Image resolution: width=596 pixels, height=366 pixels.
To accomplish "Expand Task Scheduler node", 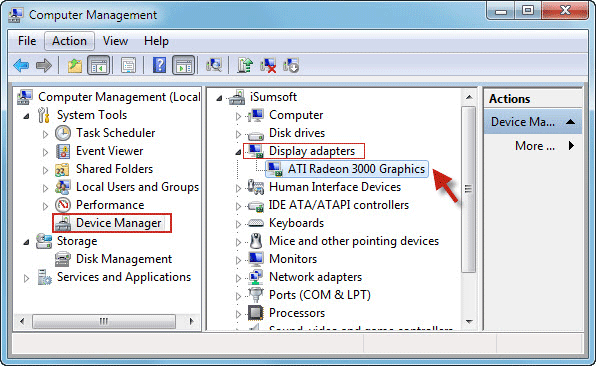I will [x=45, y=134].
